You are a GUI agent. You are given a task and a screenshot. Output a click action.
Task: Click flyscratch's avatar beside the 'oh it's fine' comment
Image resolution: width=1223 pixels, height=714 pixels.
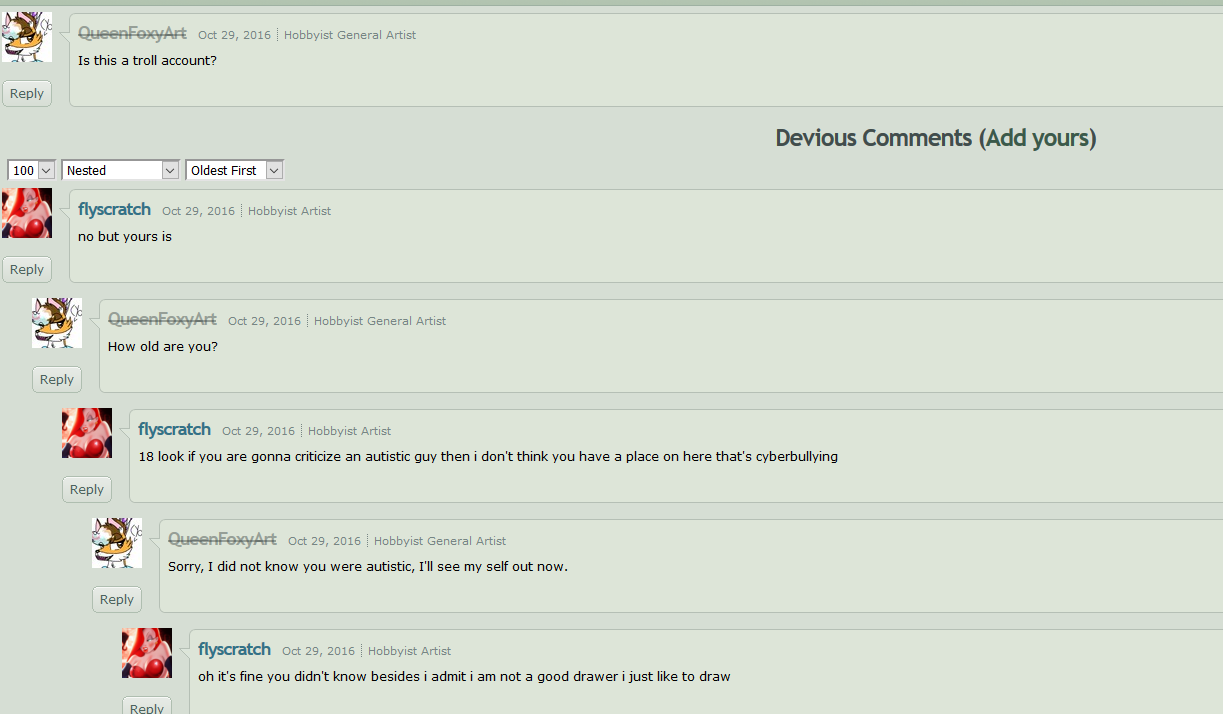click(x=147, y=653)
